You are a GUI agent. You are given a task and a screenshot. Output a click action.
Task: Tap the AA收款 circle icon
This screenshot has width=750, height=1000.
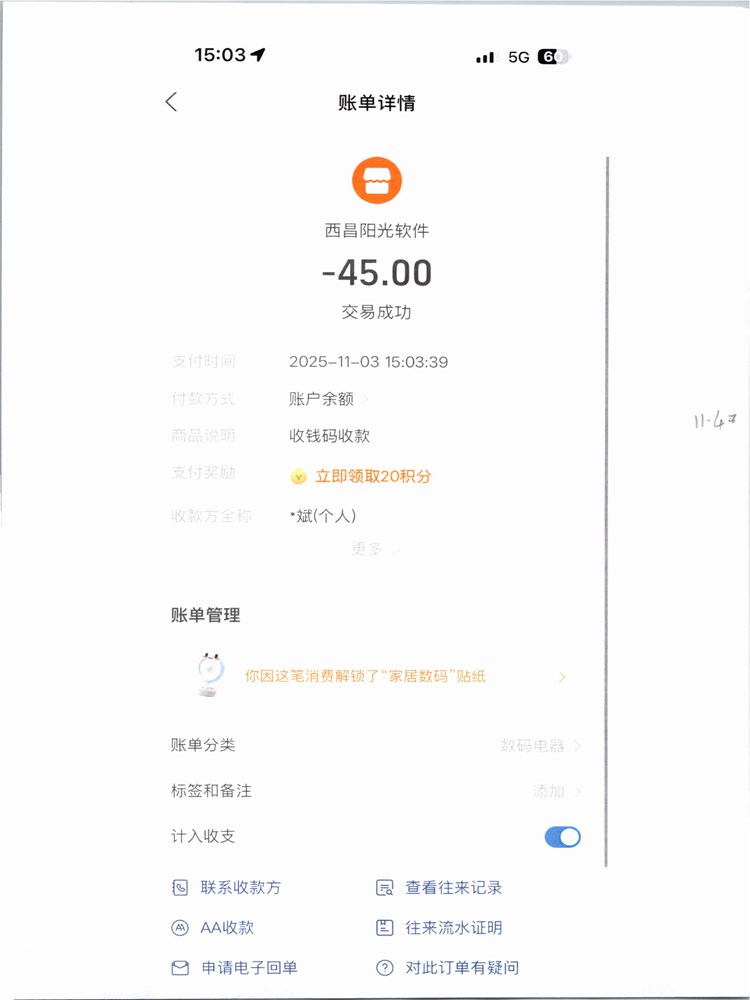click(180, 928)
